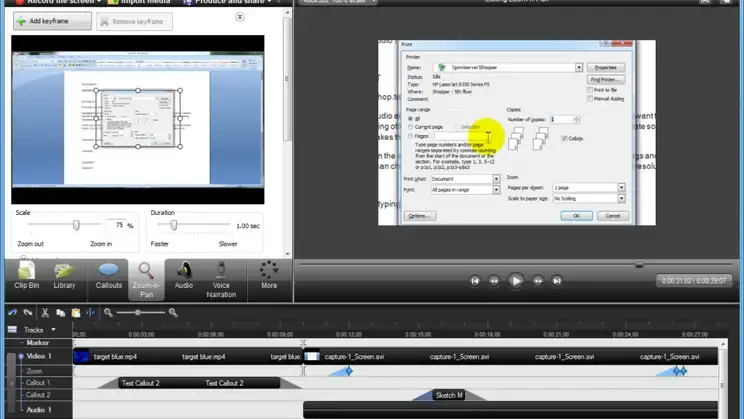Toggle Manual duplex checkbox in preview

pos(590,99)
